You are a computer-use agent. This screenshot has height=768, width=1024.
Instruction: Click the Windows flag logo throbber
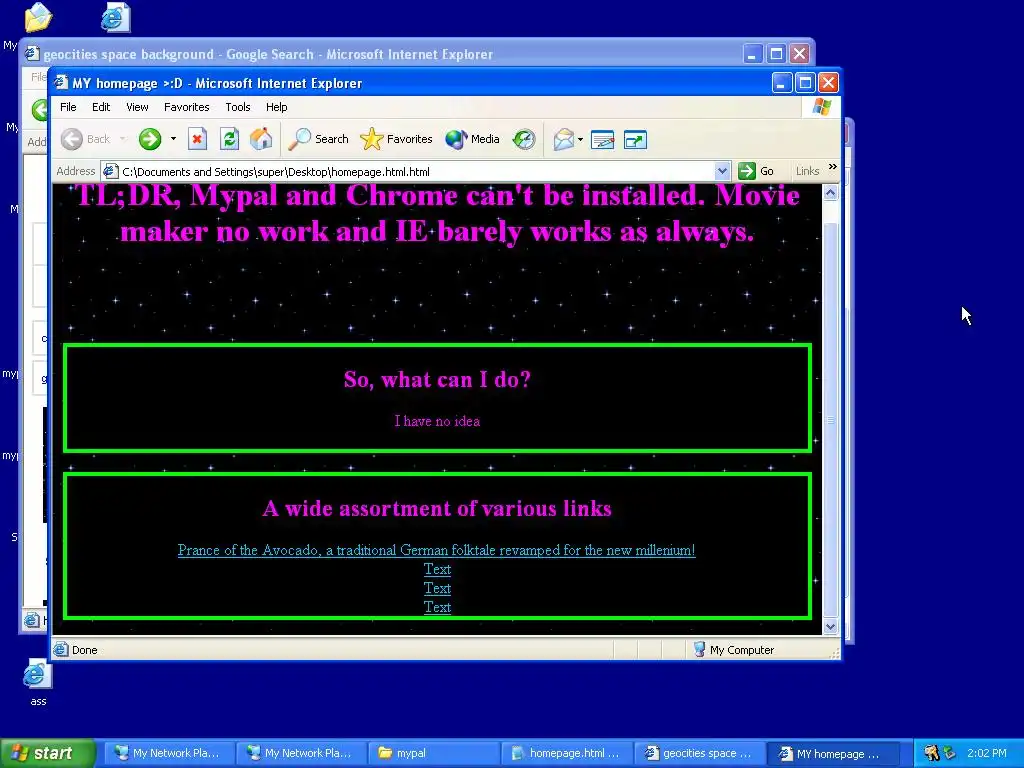click(x=822, y=107)
